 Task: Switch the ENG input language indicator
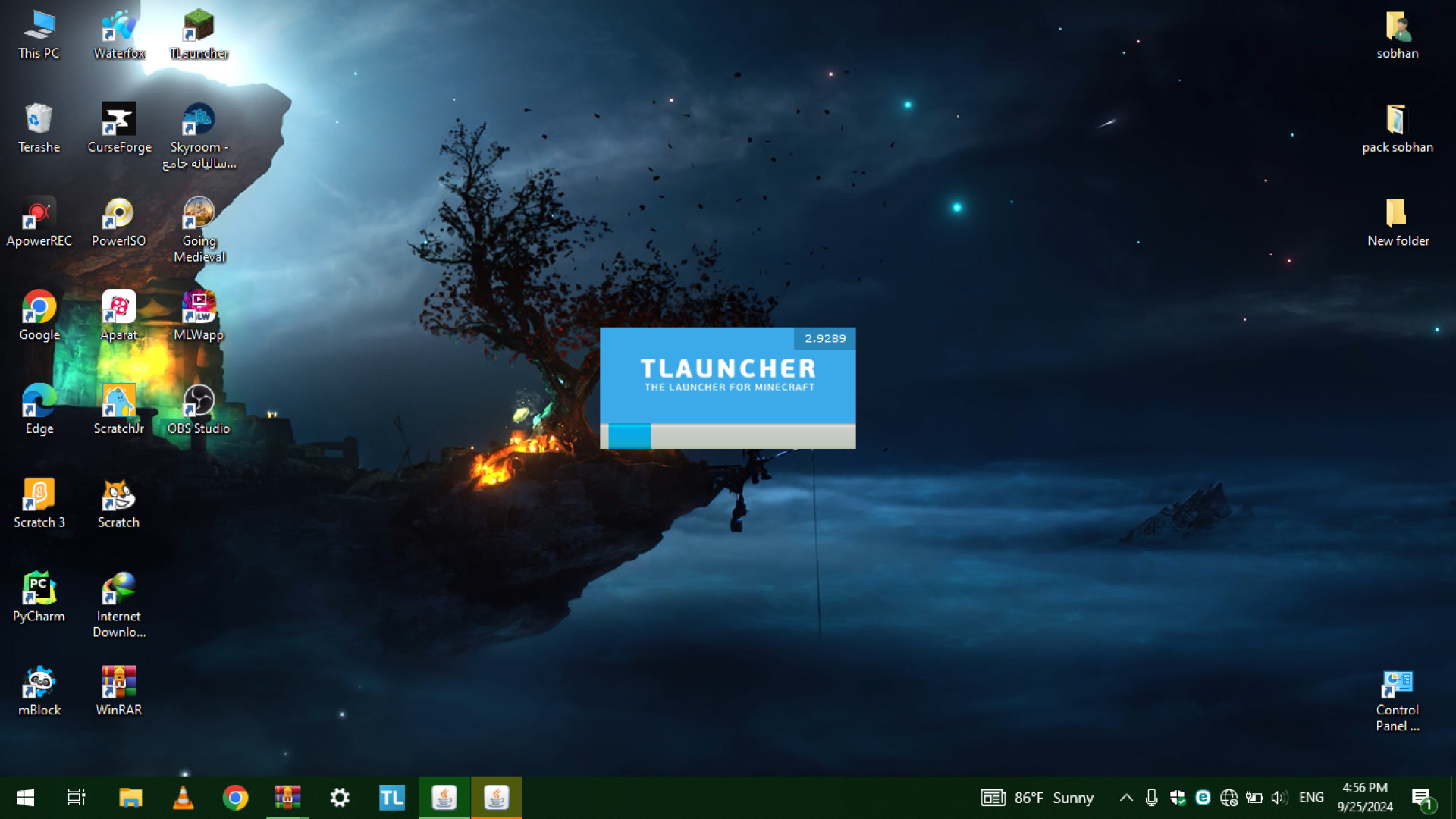click(1311, 798)
